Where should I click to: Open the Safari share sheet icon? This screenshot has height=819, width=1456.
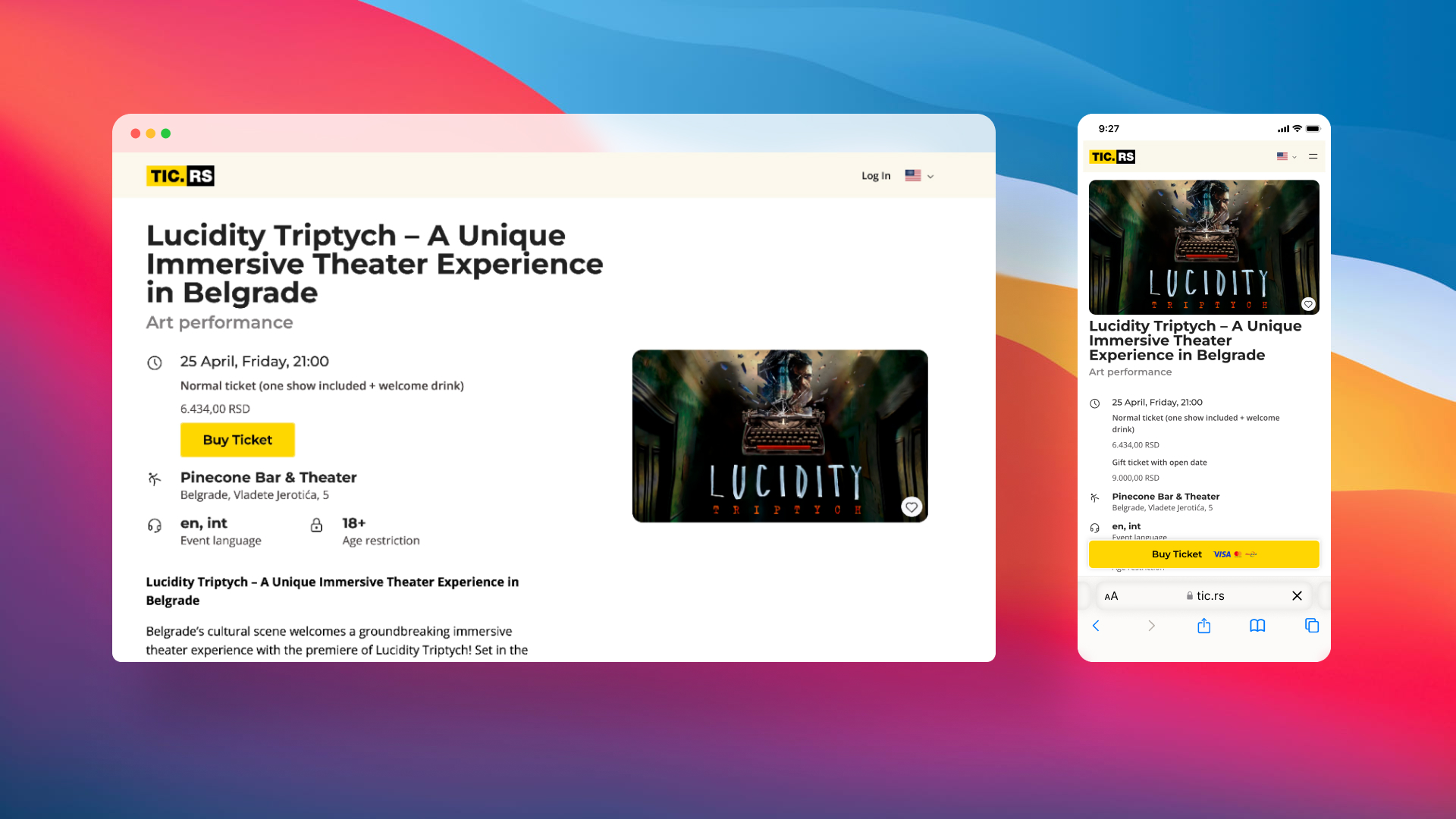[1204, 625]
